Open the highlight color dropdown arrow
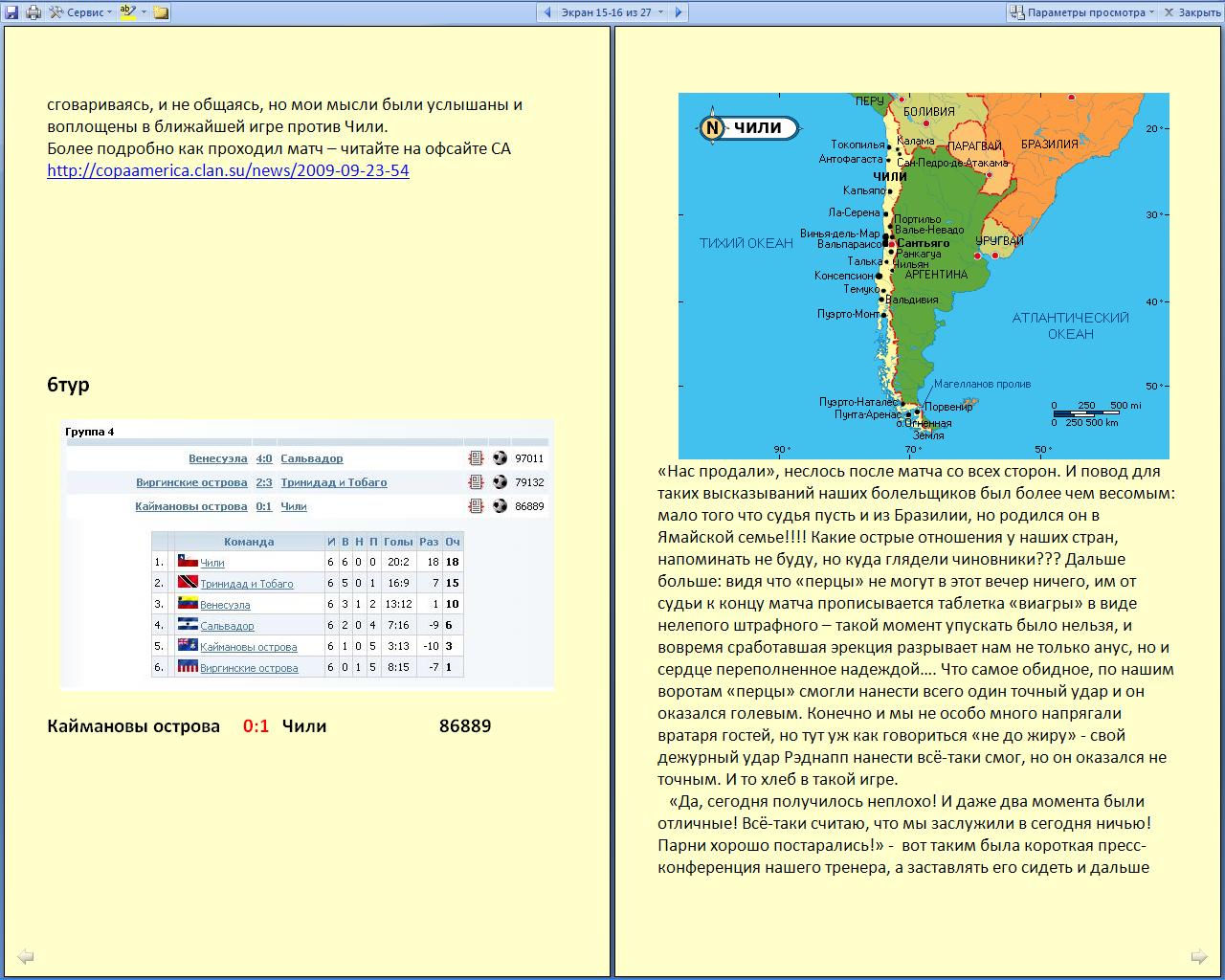 click(144, 12)
